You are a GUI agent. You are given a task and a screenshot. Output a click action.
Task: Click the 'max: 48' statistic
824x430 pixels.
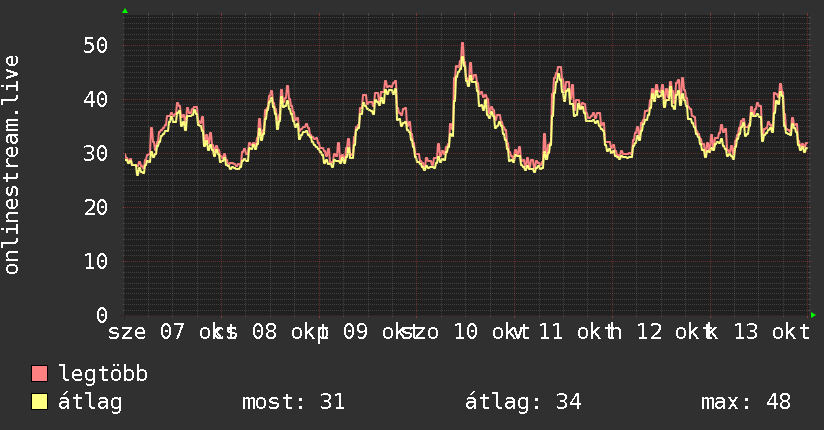click(x=746, y=402)
